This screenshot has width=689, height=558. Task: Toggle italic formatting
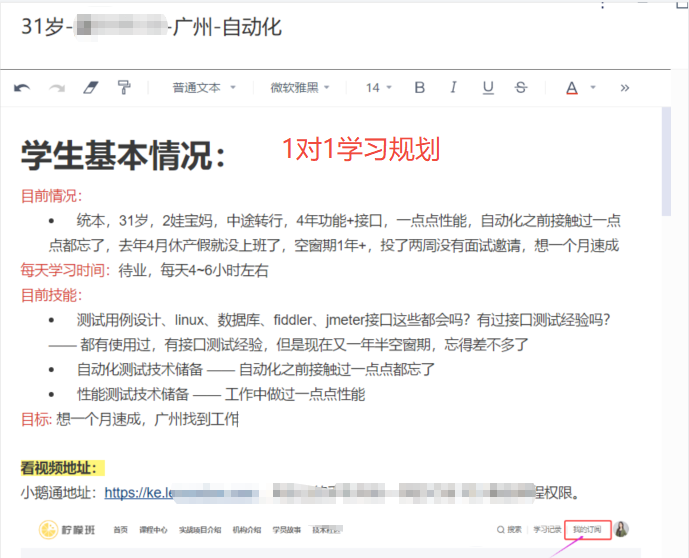(454, 88)
